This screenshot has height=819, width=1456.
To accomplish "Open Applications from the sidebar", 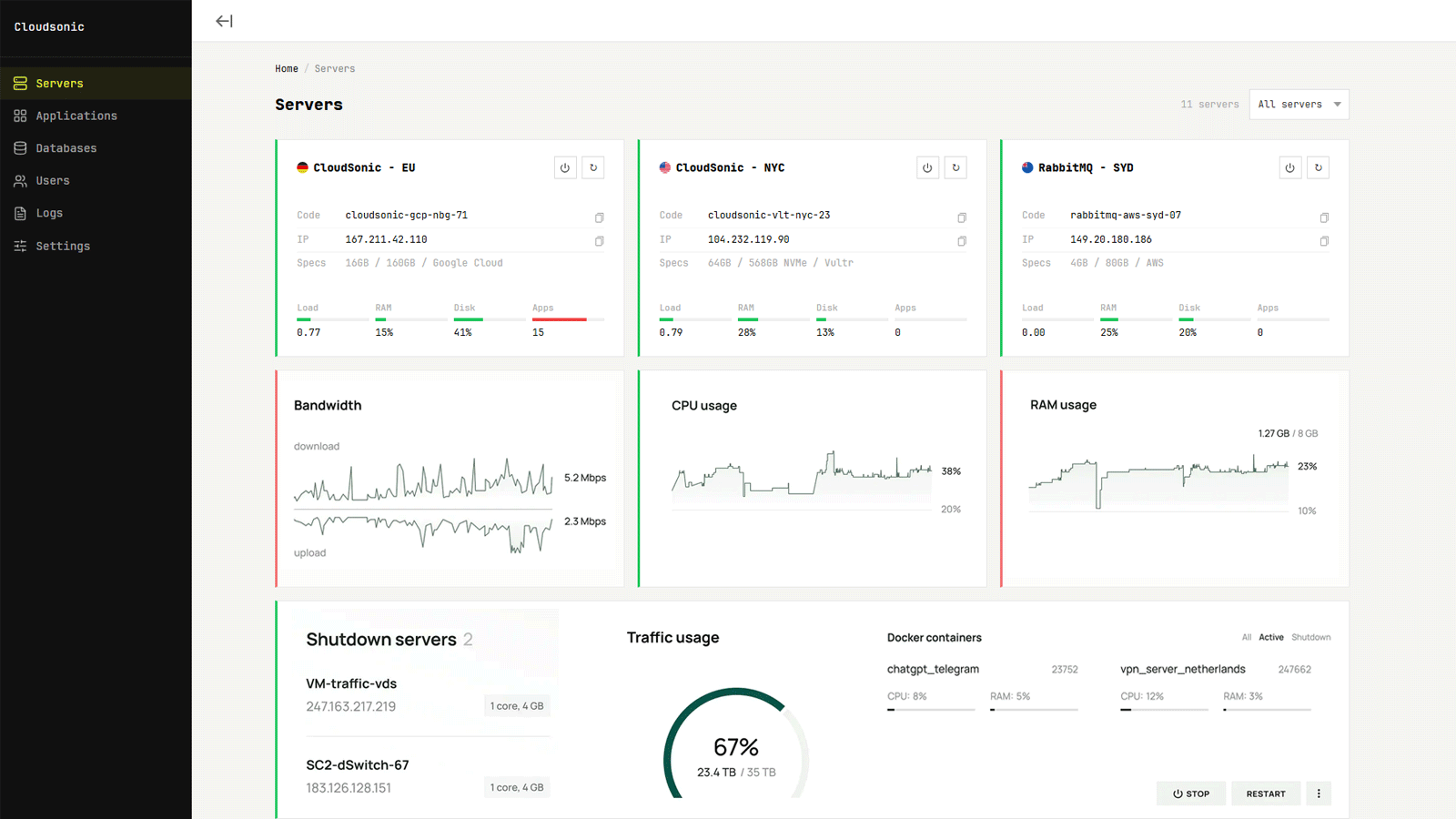I will coord(96,116).
